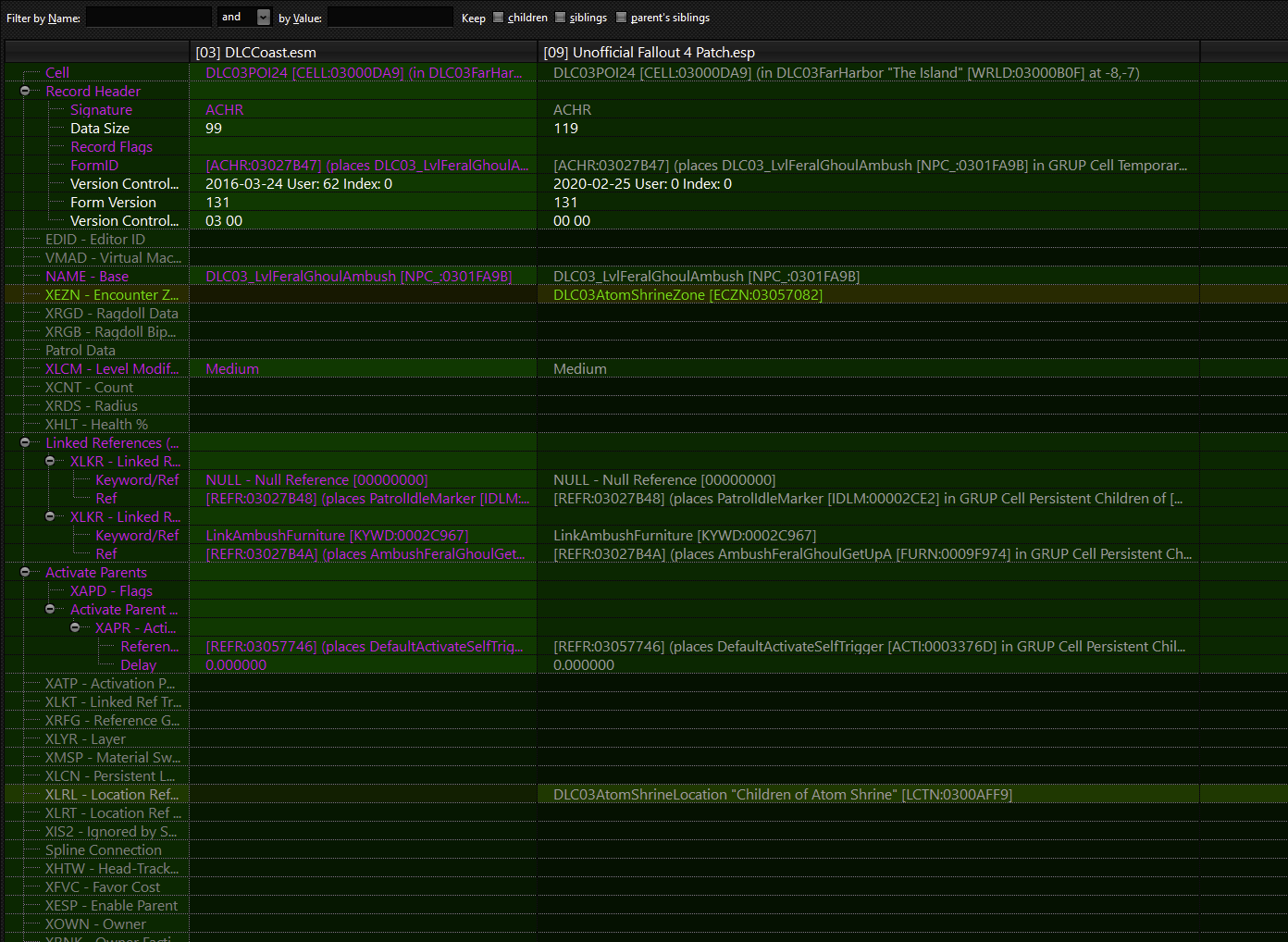This screenshot has height=942, width=1288.
Task: Select the XLYR - Layer row
Action: click(x=85, y=738)
